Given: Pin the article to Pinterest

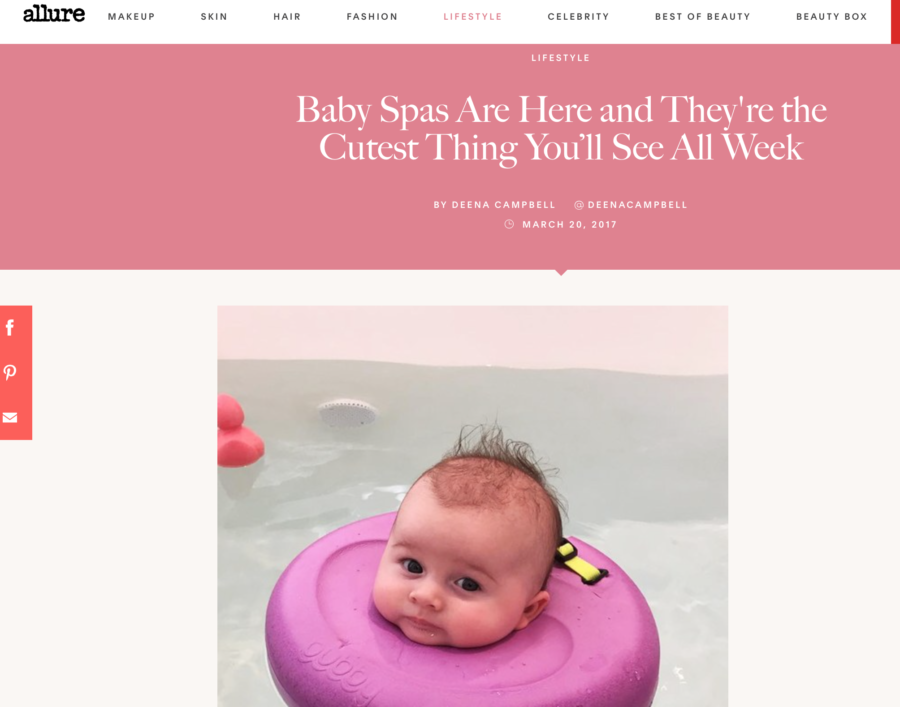Looking at the screenshot, I should pyautogui.click(x=10, y=372).
